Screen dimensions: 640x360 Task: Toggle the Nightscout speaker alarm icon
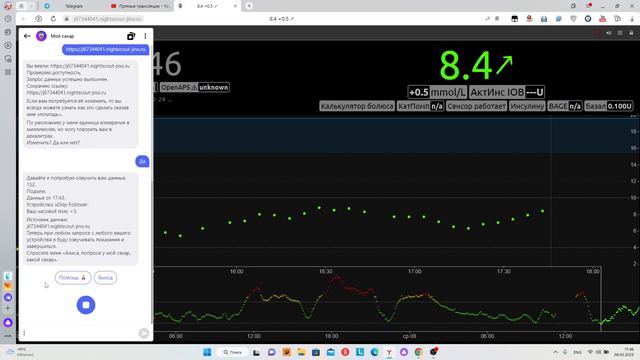609,33
